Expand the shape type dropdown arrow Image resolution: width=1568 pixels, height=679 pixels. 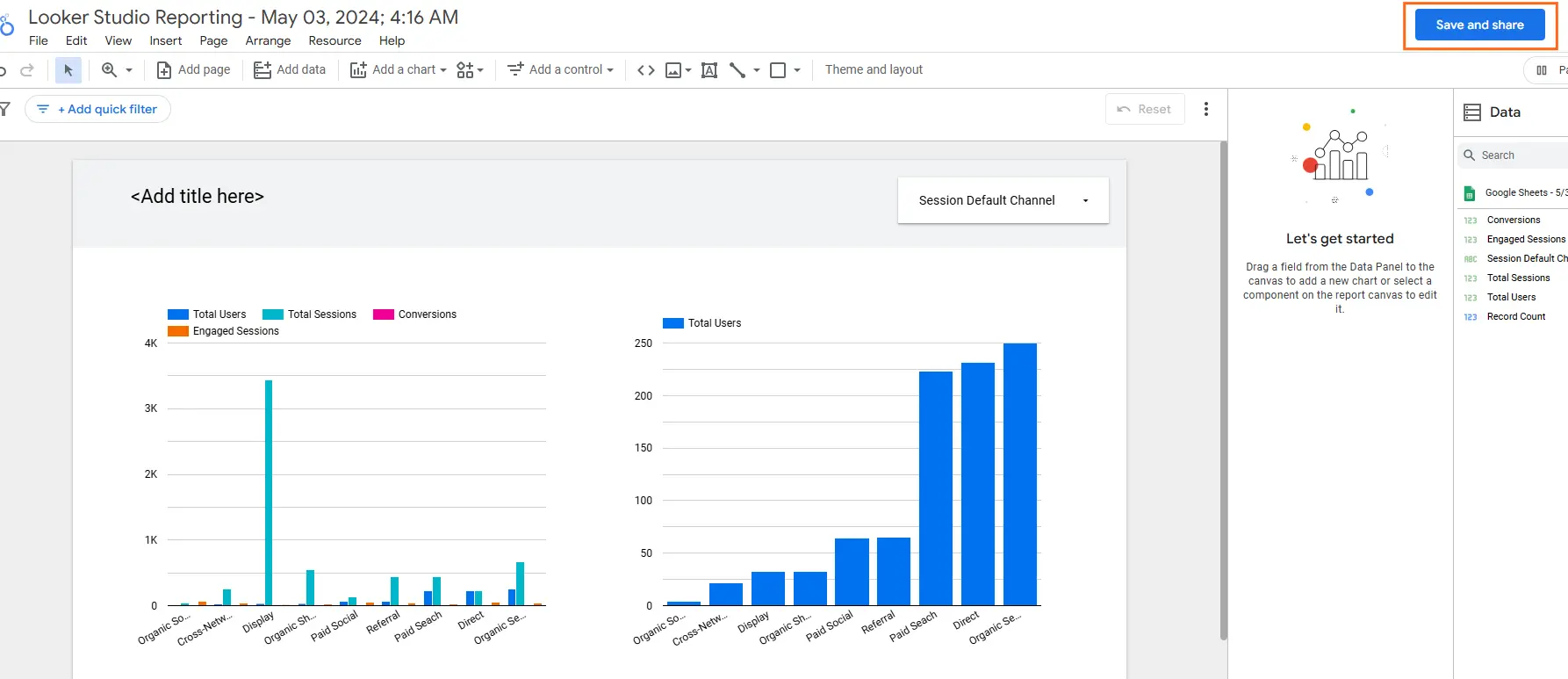pyautogui.click(x=797, y=70)
